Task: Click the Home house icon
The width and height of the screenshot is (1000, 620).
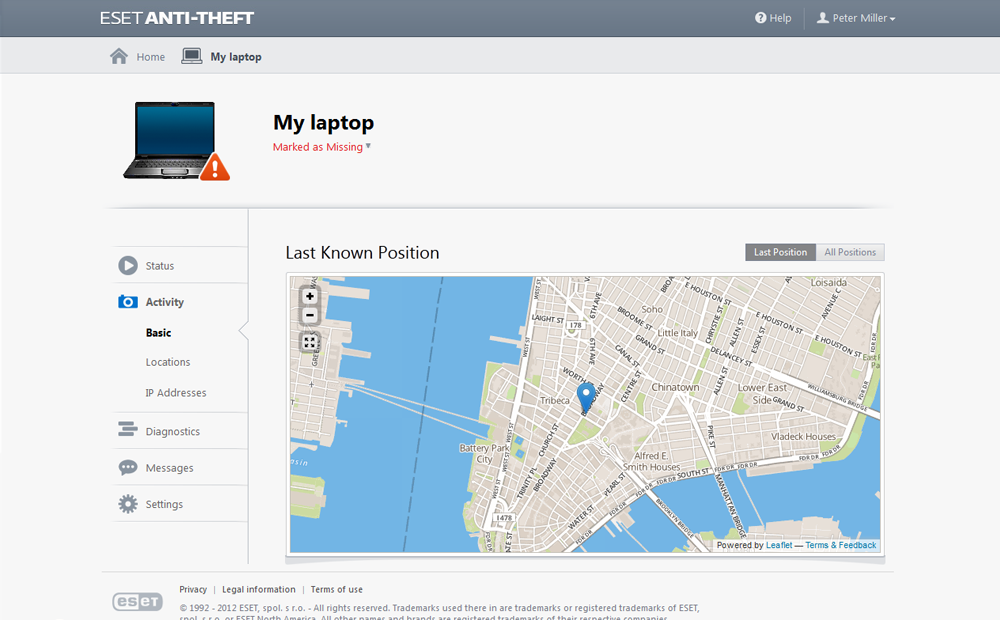Action: pos(119,56)
